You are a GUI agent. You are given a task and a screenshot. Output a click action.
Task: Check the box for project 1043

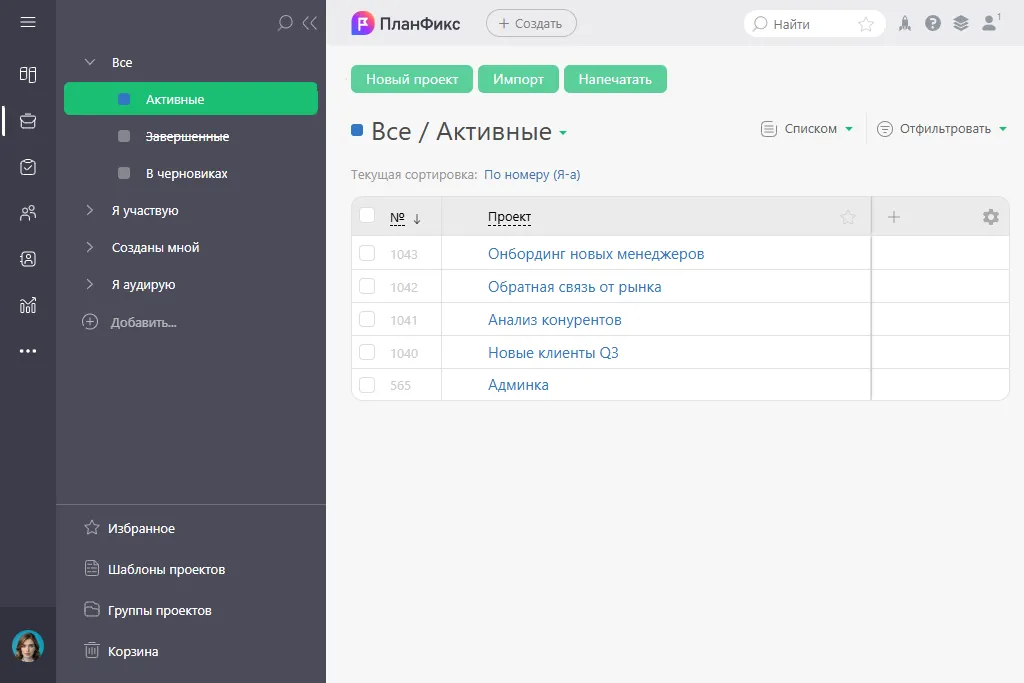(367, 254)
